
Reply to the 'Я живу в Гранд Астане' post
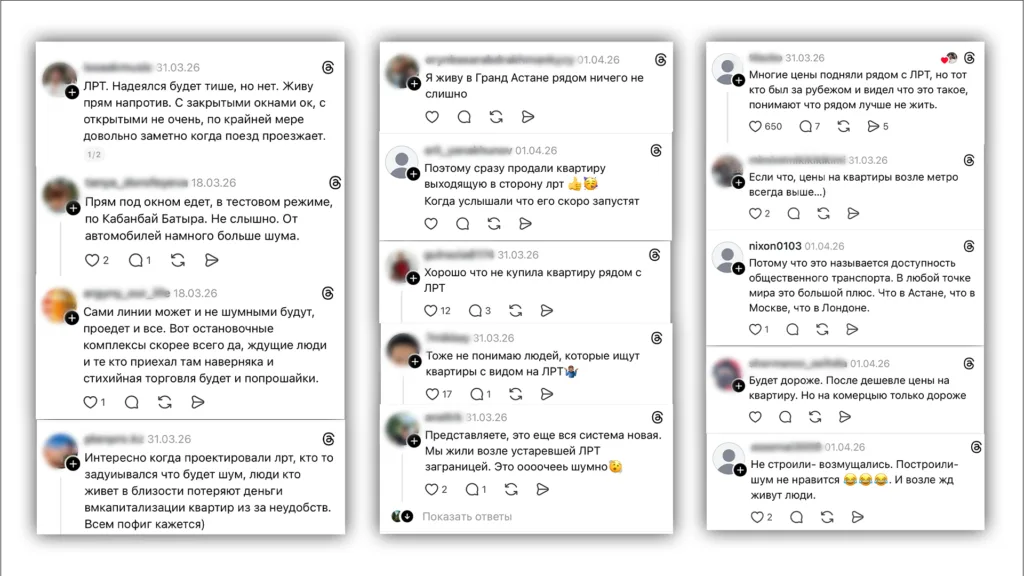pyautogui.click(x=464, y=117)
